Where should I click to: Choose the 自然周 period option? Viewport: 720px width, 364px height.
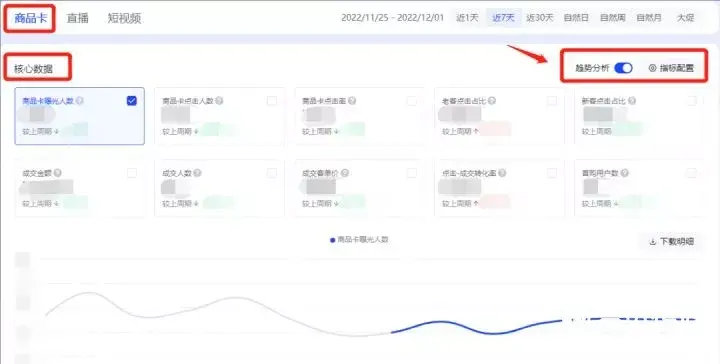tap(613, 18)
